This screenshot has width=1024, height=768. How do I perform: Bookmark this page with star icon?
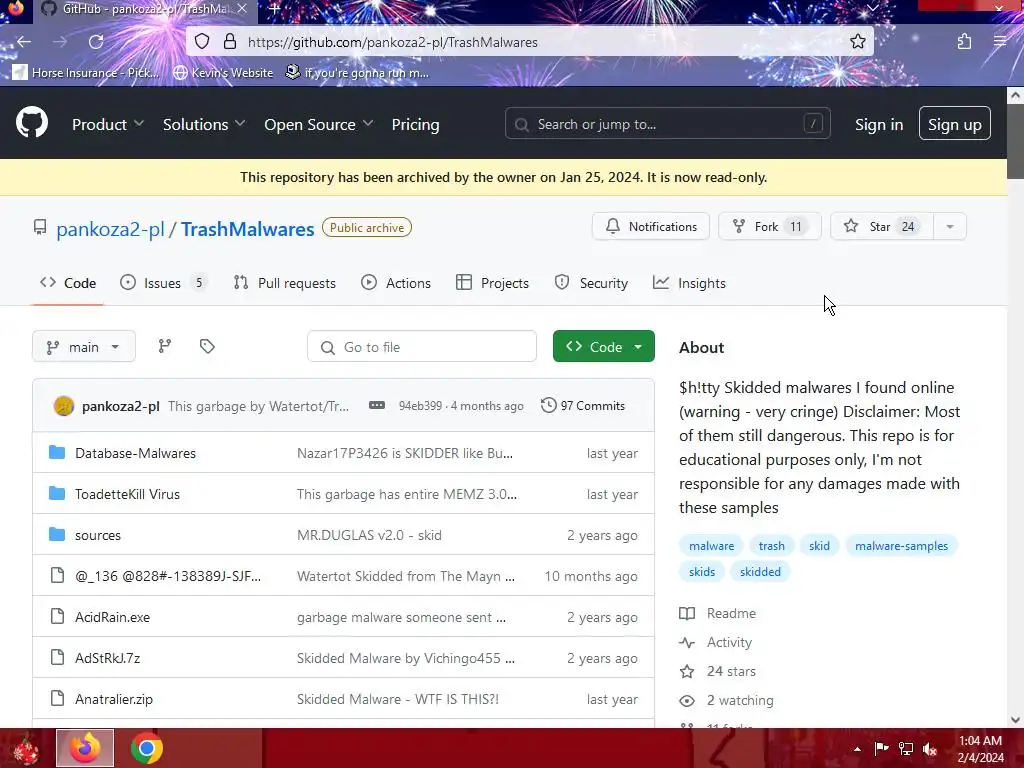pos(857,42)
